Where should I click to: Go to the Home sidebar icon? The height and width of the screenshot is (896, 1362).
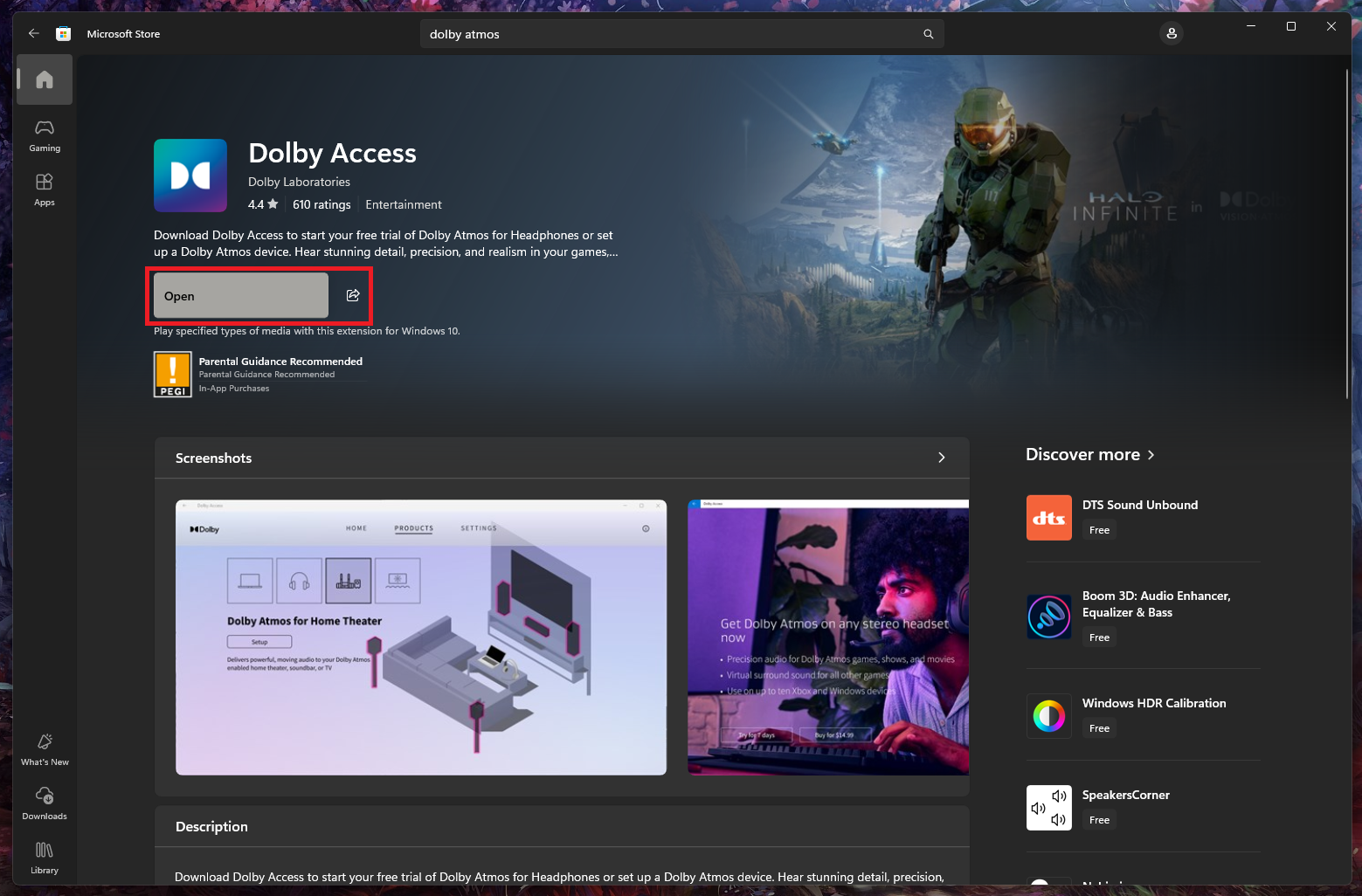pyautogui.click(x=45, y=79)
